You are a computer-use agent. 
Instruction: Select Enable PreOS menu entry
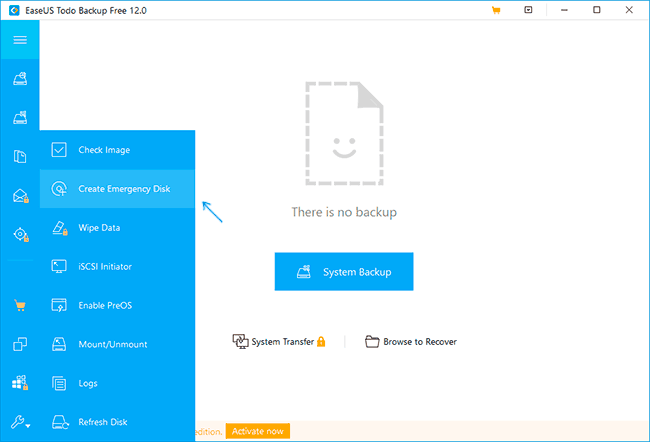pyautogui.click(x=117, y=305)
